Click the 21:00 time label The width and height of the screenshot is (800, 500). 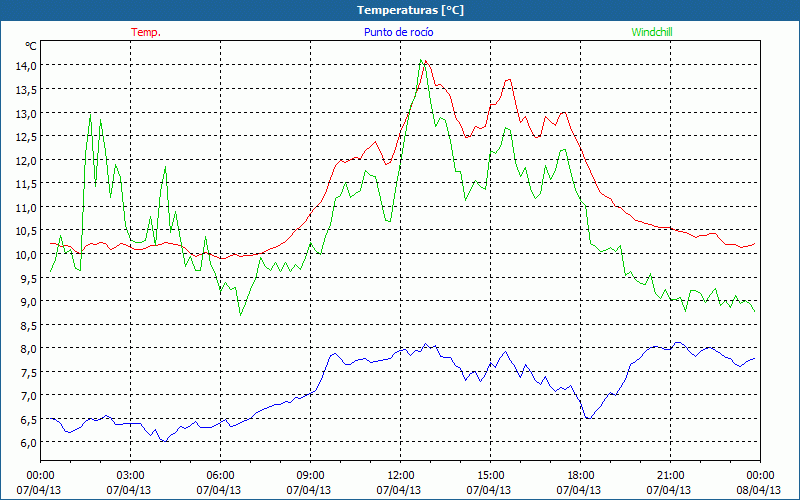tap(670, 476)
